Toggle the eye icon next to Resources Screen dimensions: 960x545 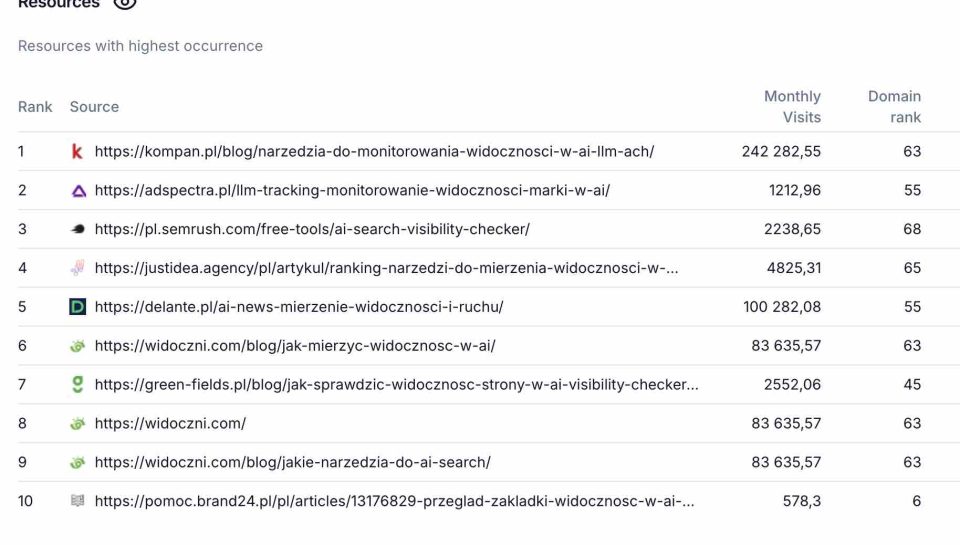point(125,4)
